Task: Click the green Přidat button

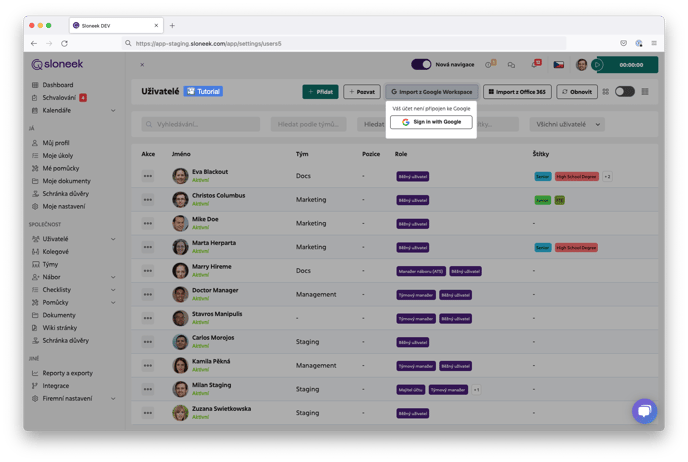Action: (320, 92)
